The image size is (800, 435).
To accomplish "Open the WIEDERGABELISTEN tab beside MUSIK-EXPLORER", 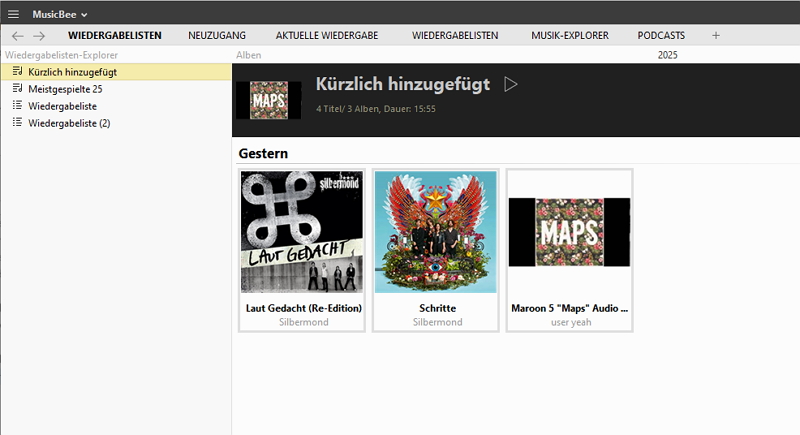I will click(x=455, y=36).
